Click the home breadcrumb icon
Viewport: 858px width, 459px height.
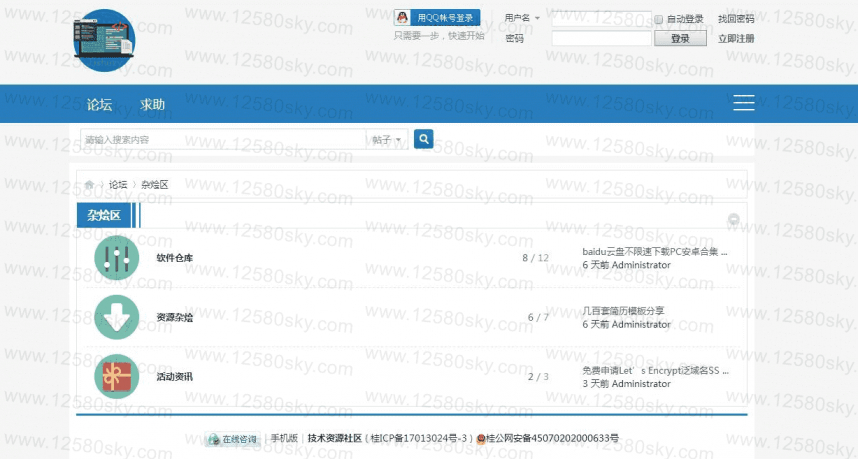89,184
